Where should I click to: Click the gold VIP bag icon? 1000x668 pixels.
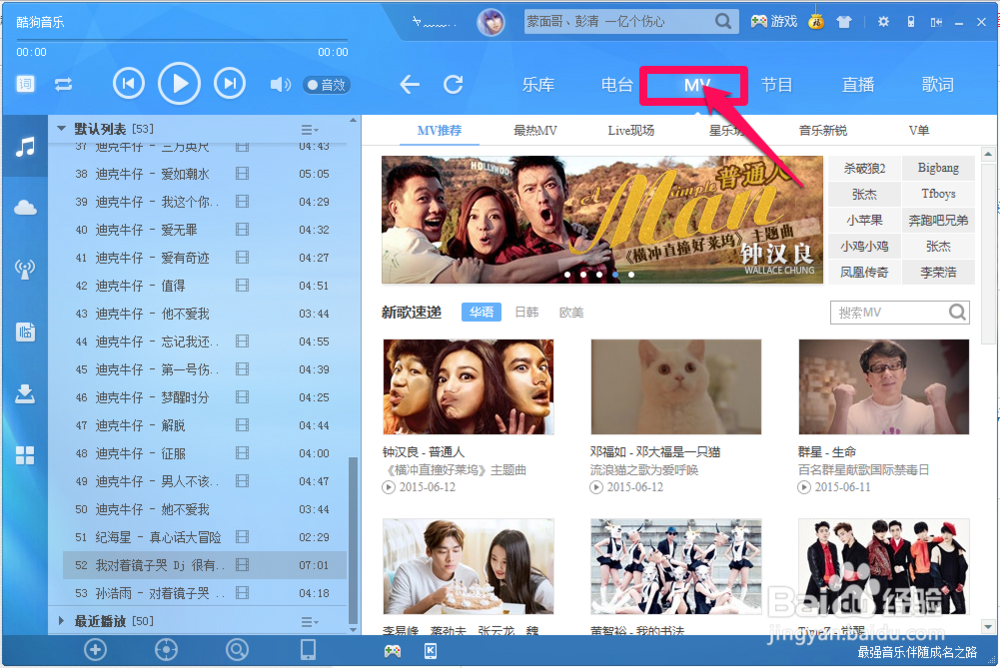[x=816, y=21]
